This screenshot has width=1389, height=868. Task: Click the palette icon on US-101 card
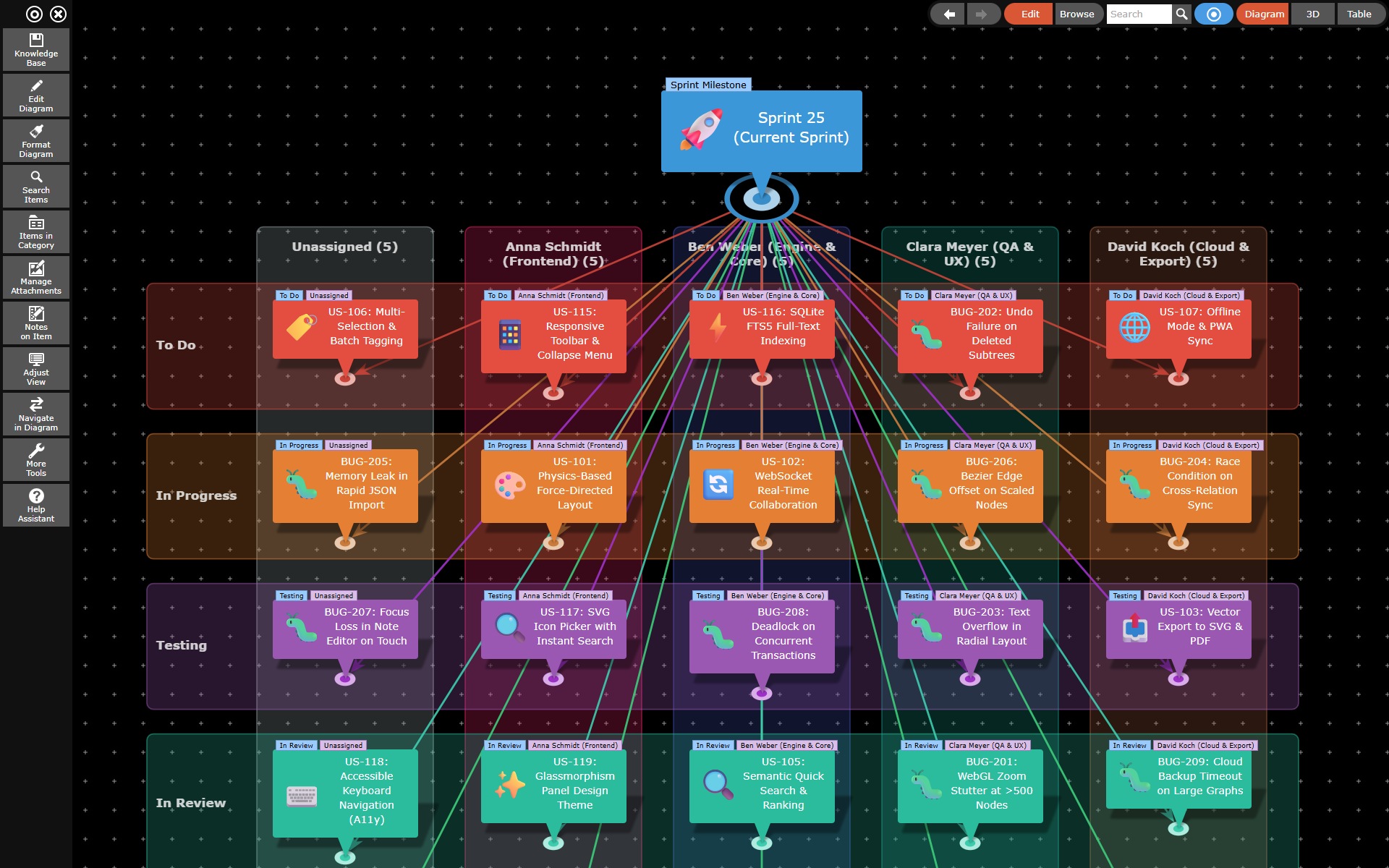510,485
